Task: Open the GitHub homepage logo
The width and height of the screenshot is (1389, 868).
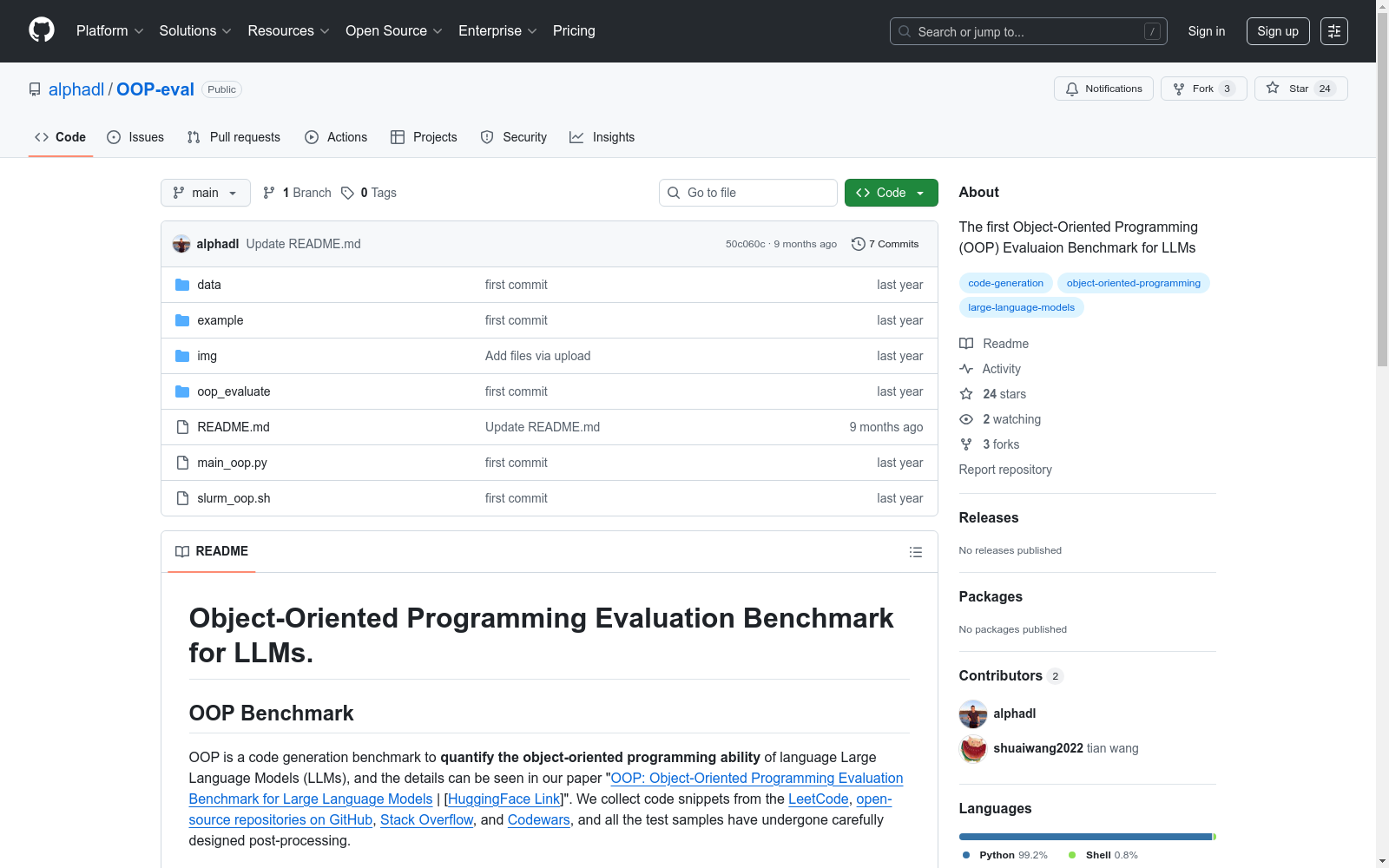Action: (42, 30)
